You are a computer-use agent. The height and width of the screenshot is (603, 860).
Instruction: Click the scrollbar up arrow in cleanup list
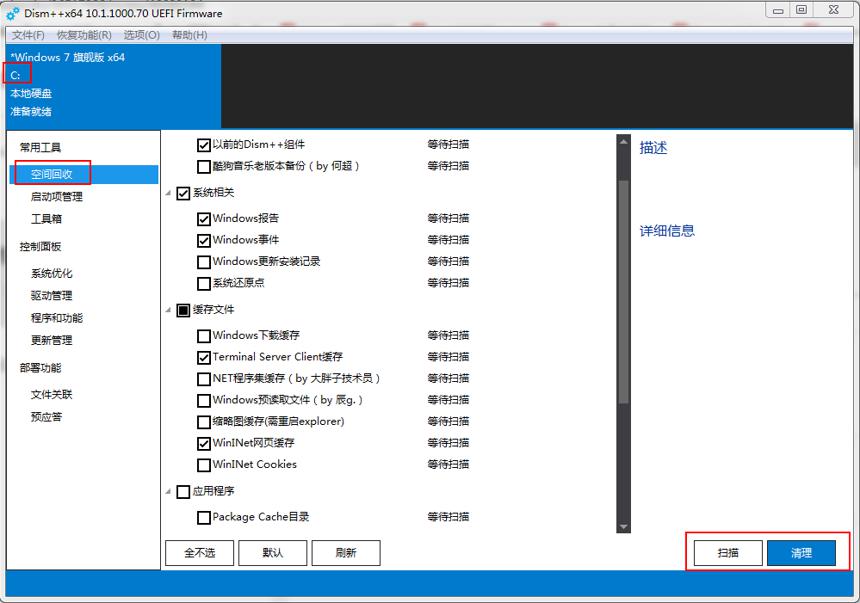coord(624,142)
